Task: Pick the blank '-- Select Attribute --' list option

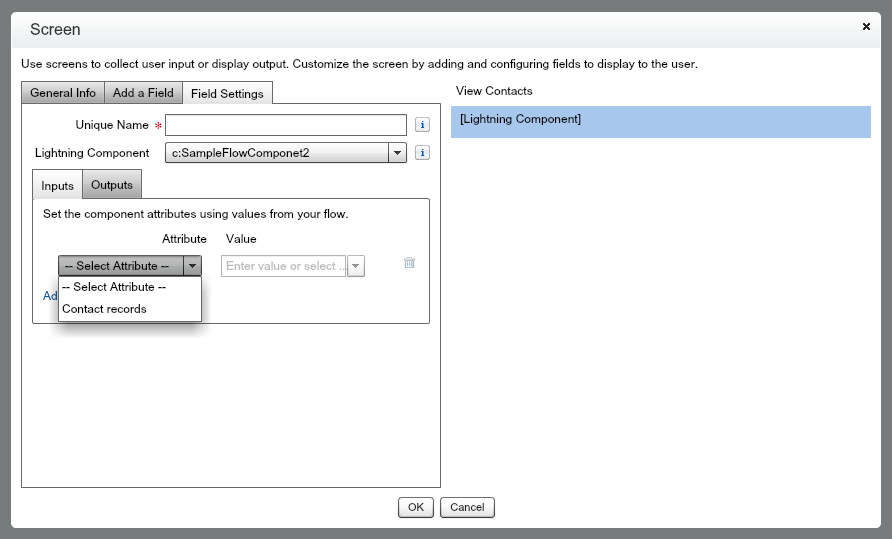Action: [114, 287]
